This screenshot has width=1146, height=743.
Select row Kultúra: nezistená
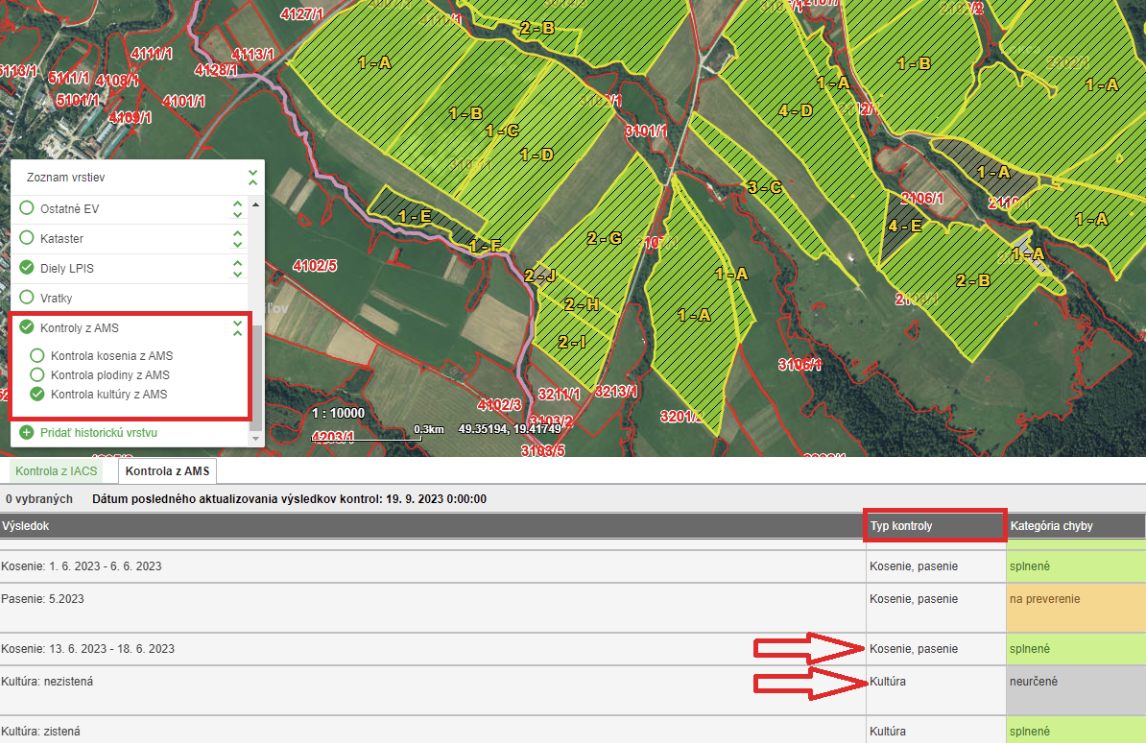pos(573,690)
